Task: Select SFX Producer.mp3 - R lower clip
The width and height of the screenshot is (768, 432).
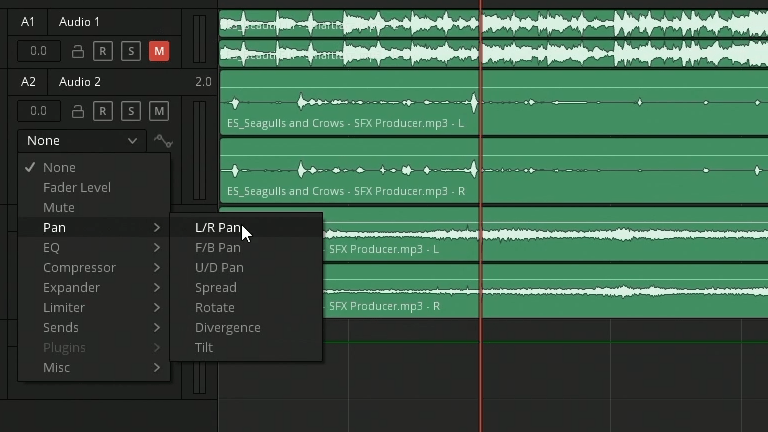Action: click(x=545, y=291)
